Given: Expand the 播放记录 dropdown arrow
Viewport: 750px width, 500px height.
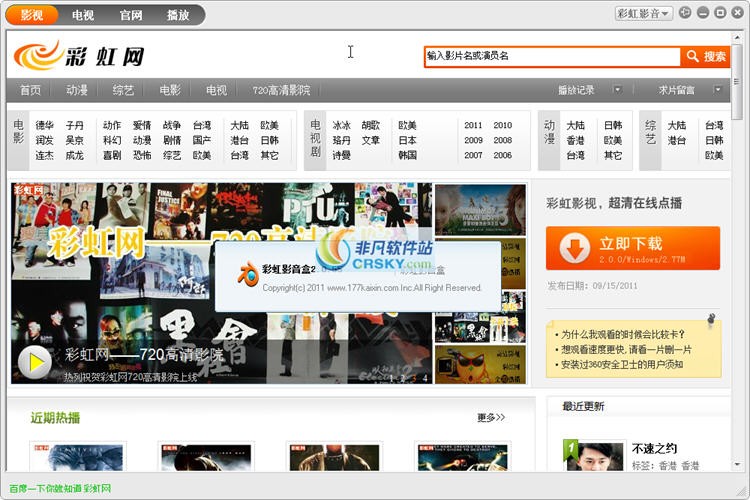Looking at the screenshot, I should pos(618,89).
